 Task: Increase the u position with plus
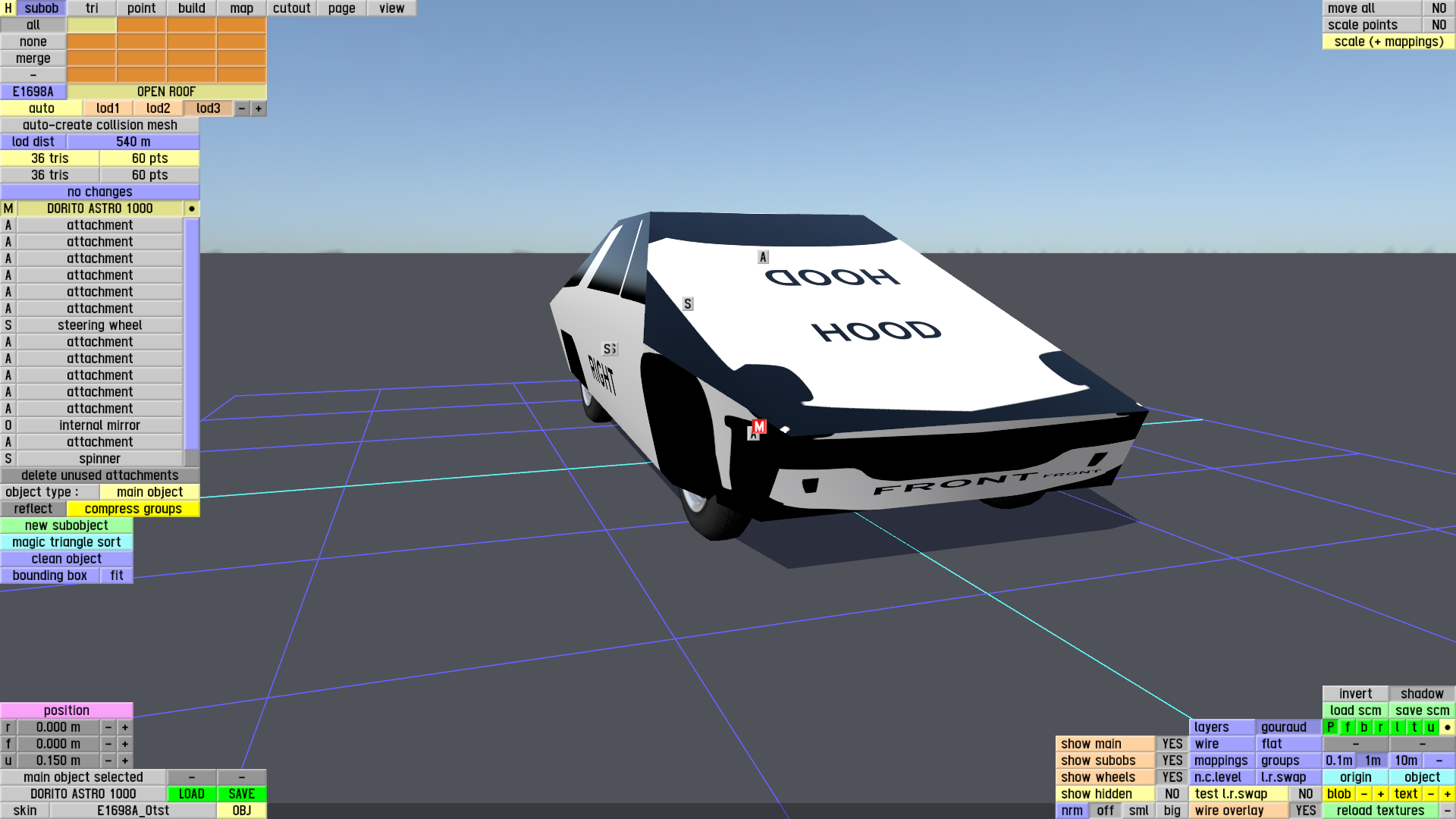125,761
